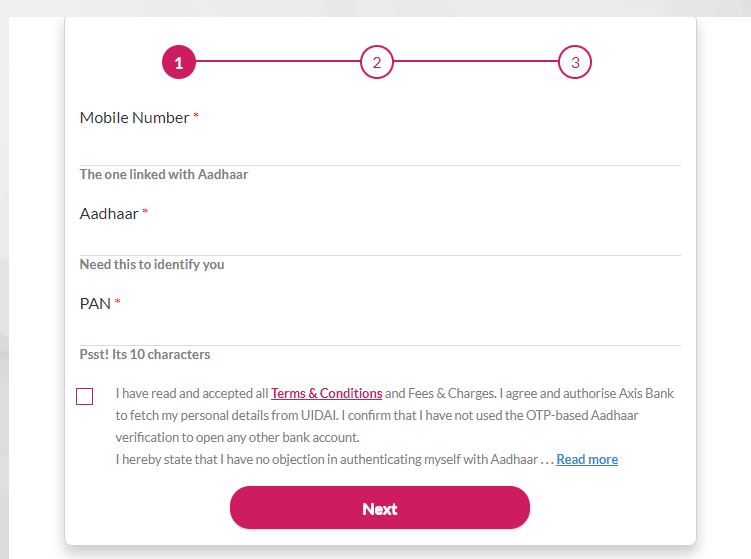751x559 pixels.
Task: Expand consent text via Read more
Action: [x=587, y=459]
